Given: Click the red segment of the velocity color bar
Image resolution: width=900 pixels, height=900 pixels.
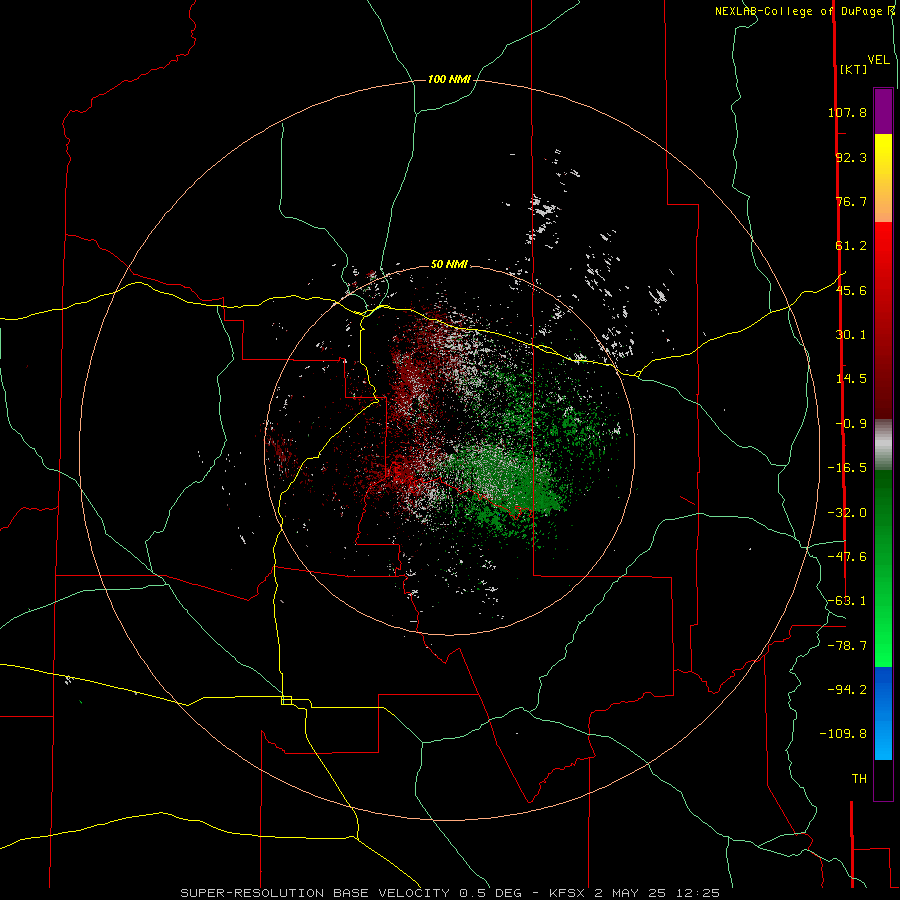Looking at the screenshot, I should (x=883, y=320).
